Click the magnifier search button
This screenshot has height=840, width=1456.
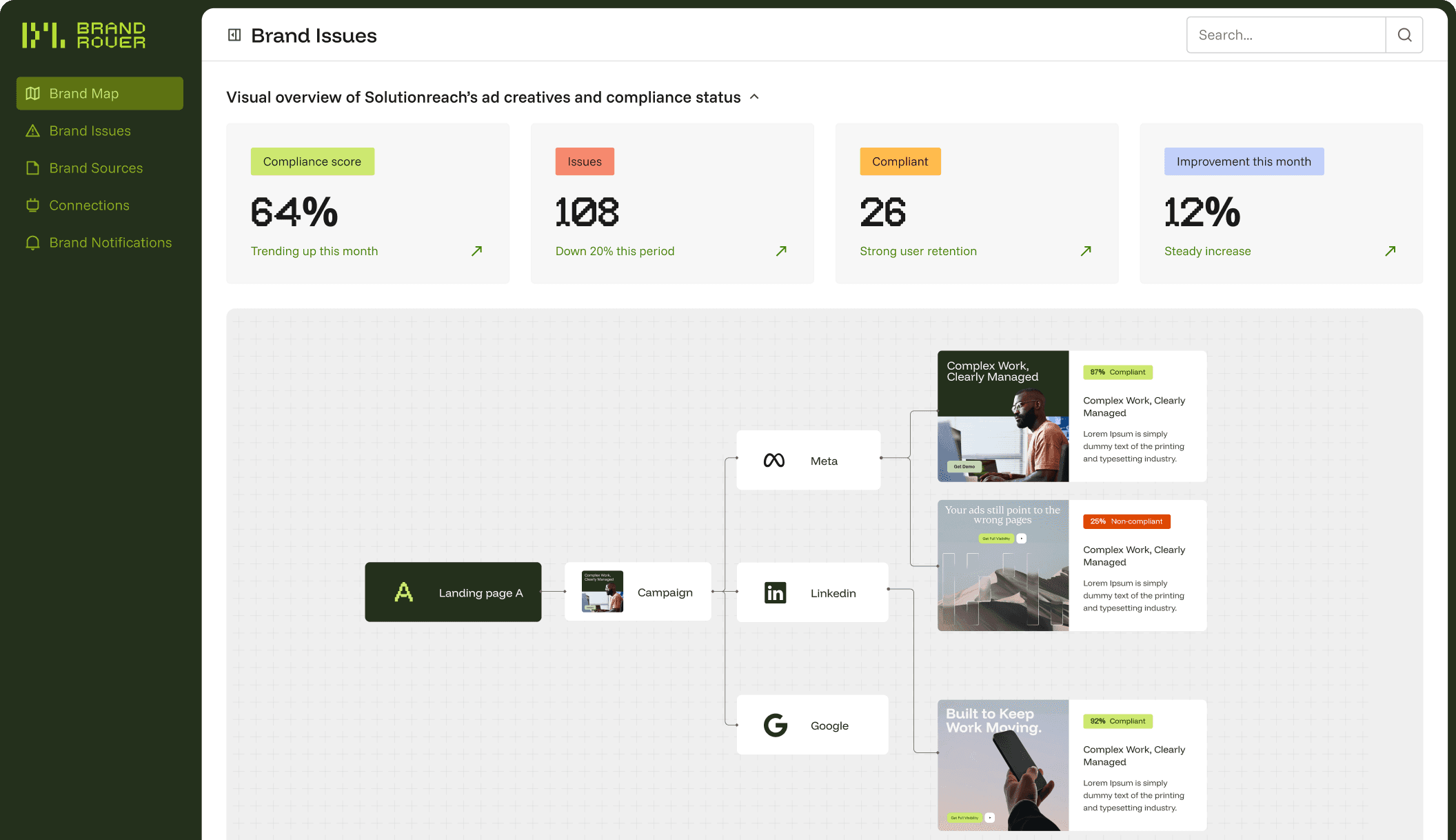point(1404,35)
